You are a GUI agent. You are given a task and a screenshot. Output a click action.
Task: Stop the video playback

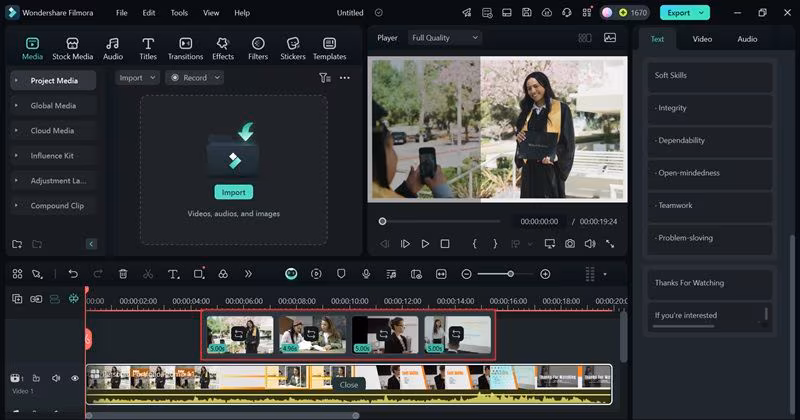point(445,244)
